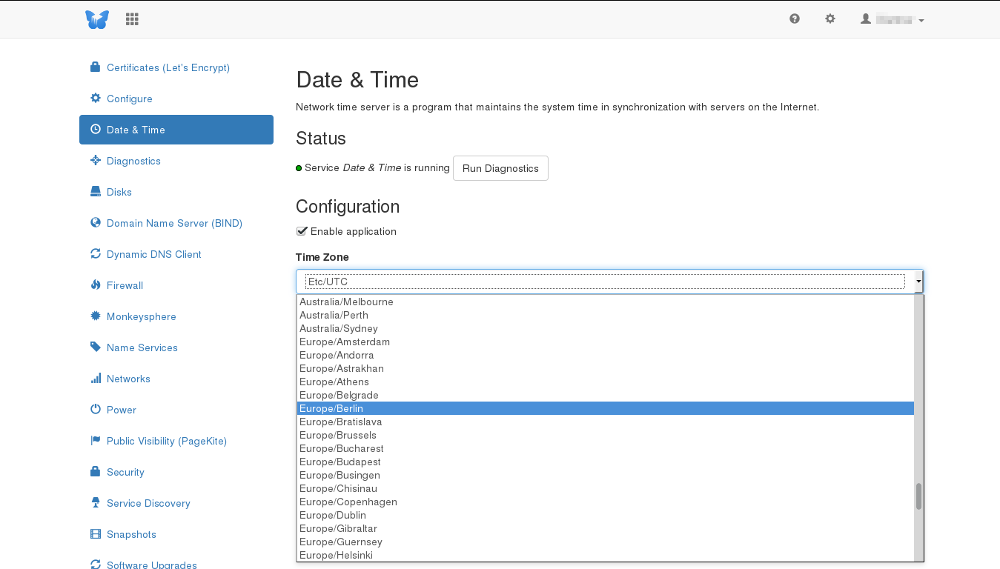Screen dimensions: 1000x569
Task: Click the Security lock icon
Action: click(95, 471)
